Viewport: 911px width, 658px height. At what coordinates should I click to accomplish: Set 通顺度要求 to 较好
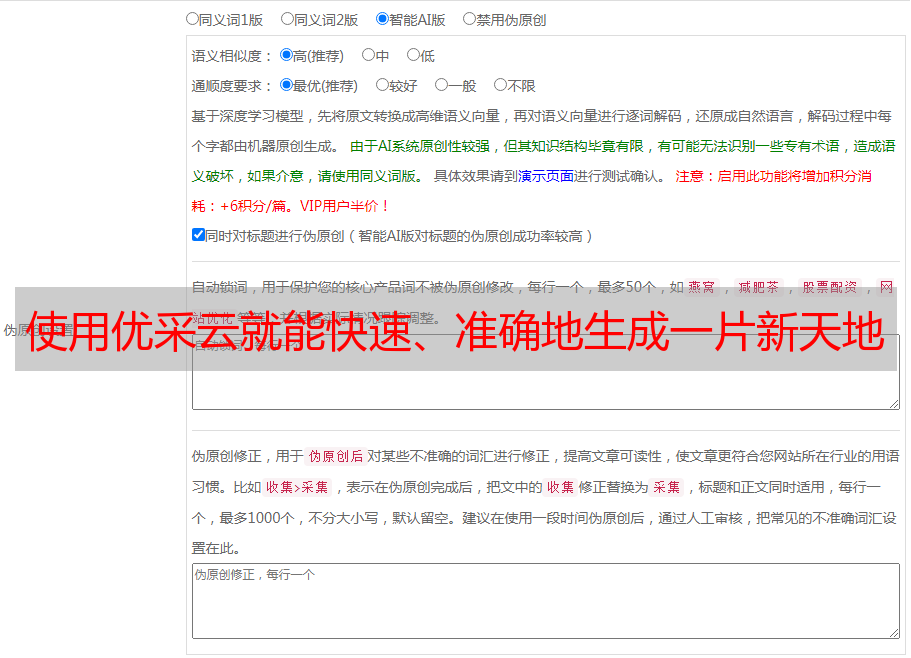coord(382,85)
